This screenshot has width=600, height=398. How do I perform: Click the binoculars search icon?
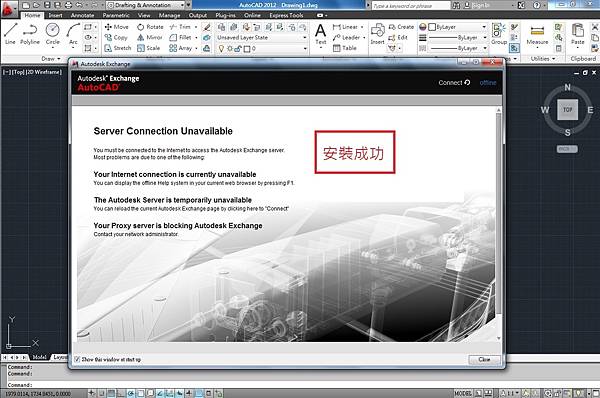coord(456,5)
